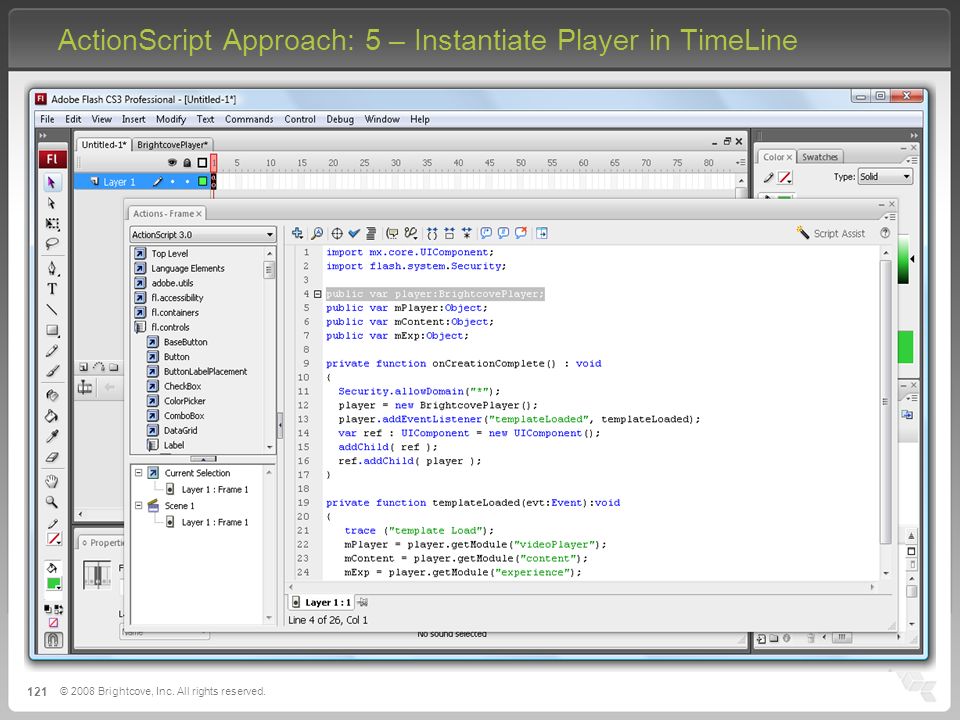The height and width of the screenshot is (720, 960).
Task: Open the Commands menu
Action: [249, 119]
